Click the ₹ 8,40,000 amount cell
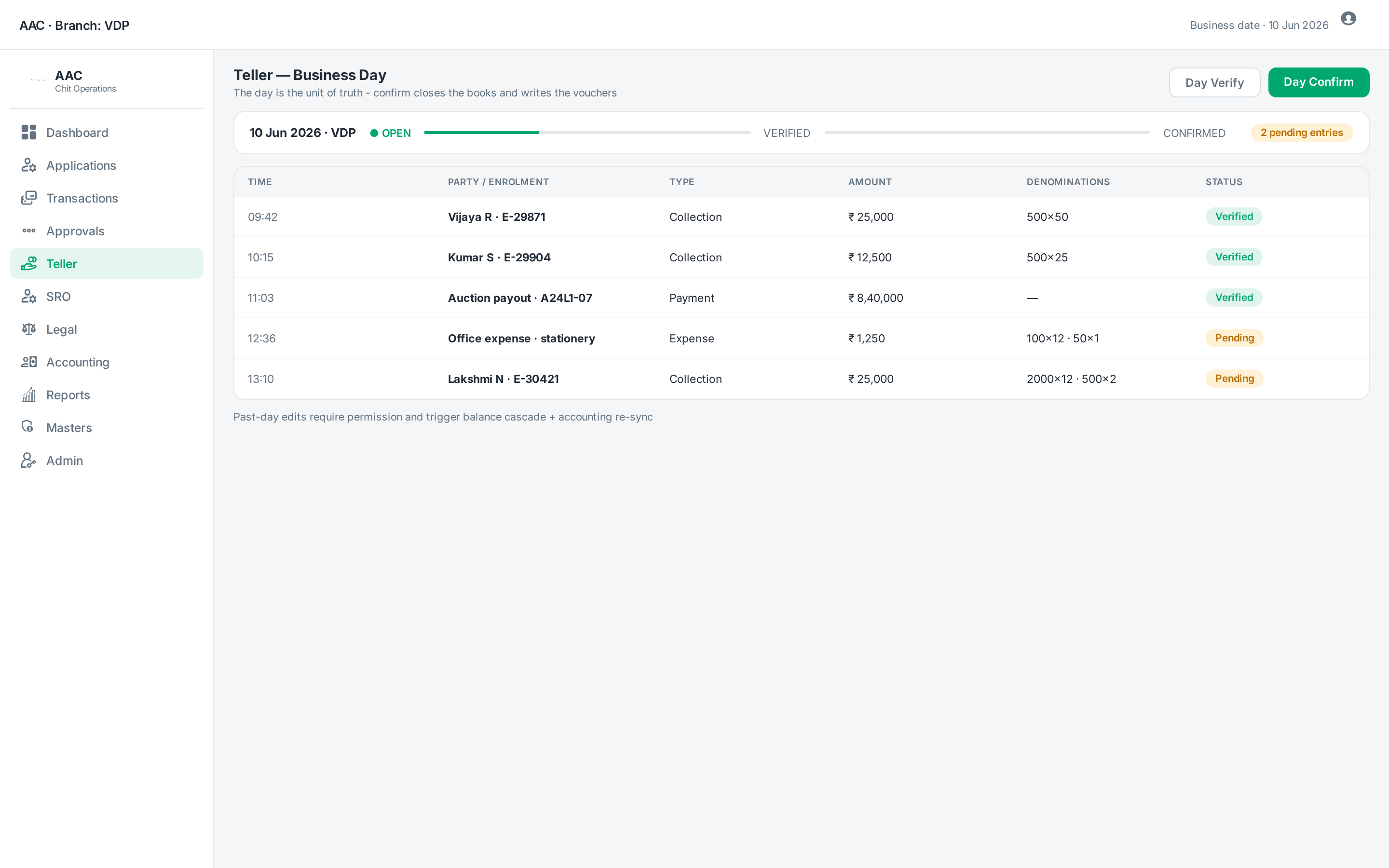This screenshot has width=1389, height=868. point(876,298)
